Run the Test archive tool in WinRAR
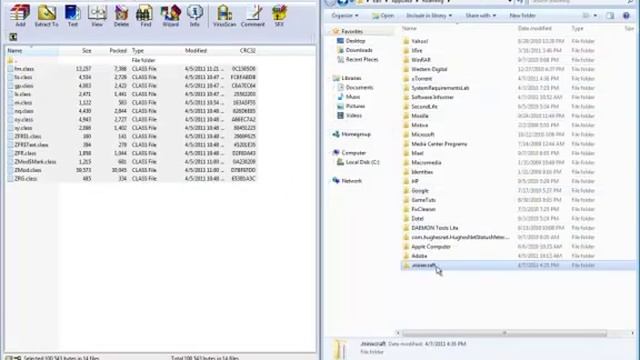This screenshot has height=360, width=640. (x=73, y=16)
